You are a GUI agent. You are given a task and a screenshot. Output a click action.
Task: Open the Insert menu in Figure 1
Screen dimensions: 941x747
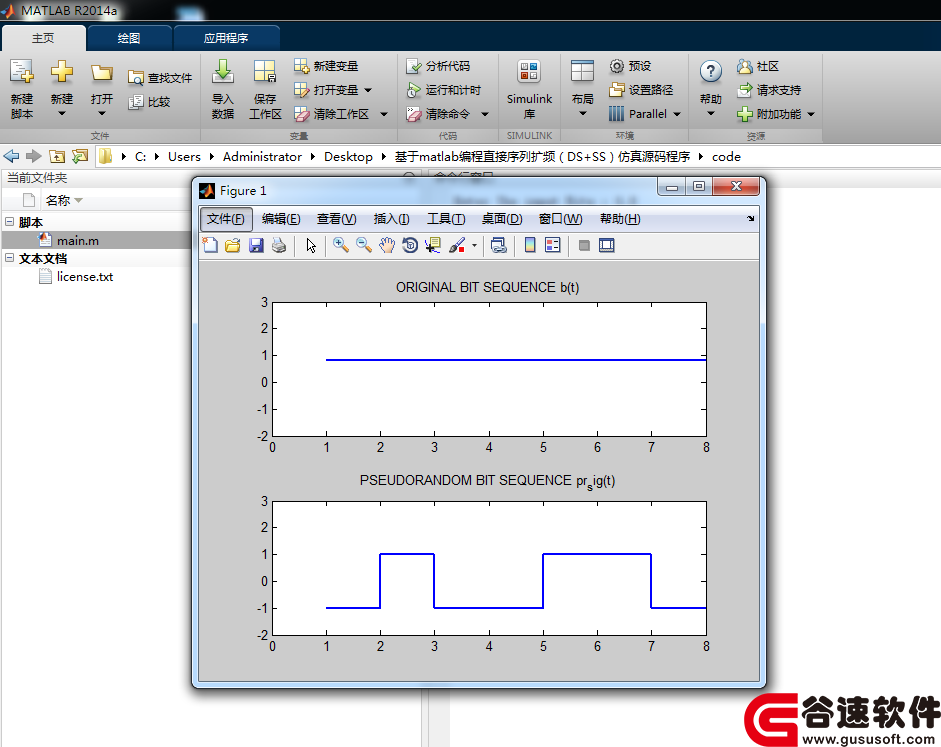click(x=391, y=219)
